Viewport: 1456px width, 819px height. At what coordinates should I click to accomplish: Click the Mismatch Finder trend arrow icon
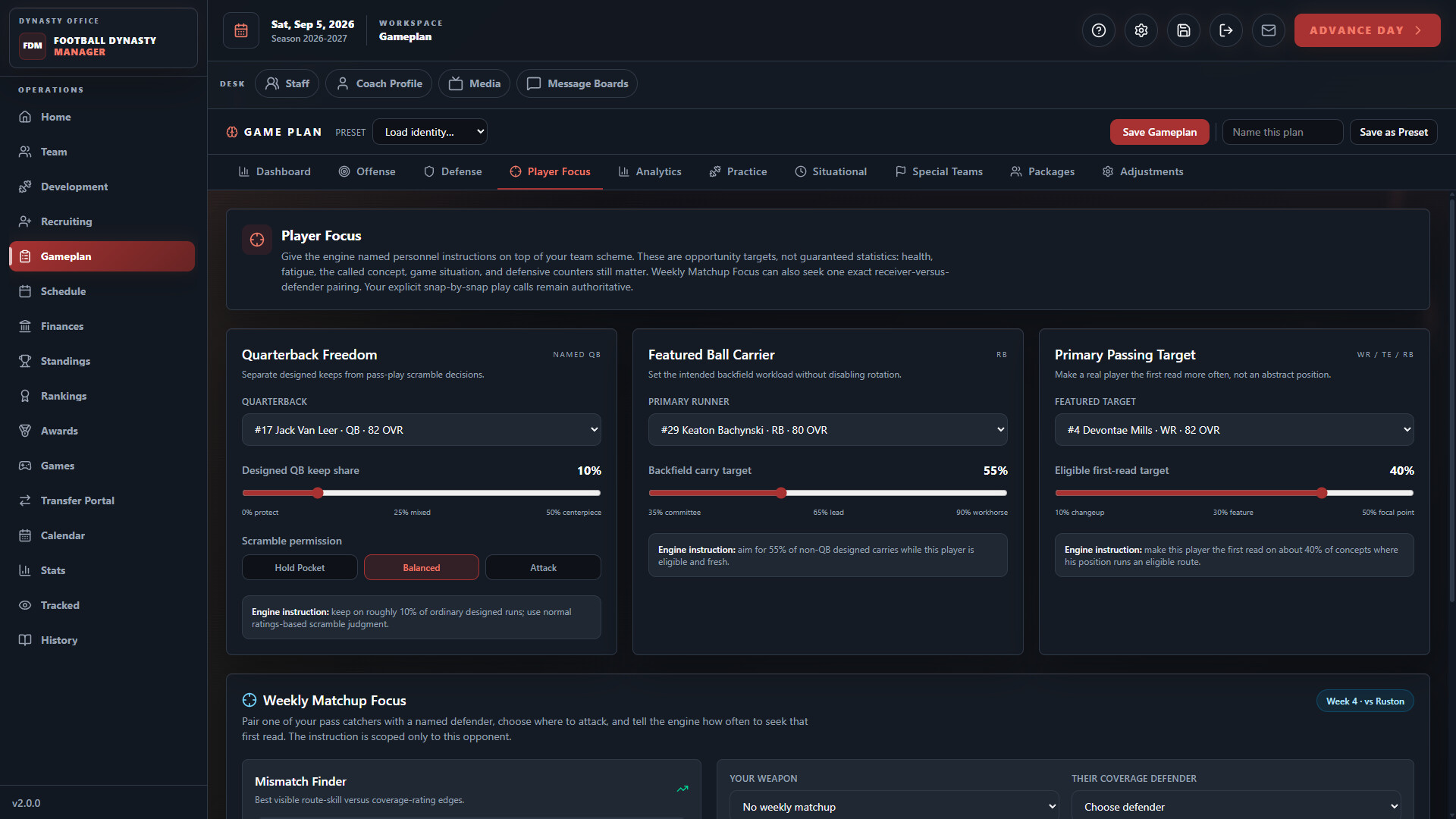pyautogui.click(x=682, y=789)
